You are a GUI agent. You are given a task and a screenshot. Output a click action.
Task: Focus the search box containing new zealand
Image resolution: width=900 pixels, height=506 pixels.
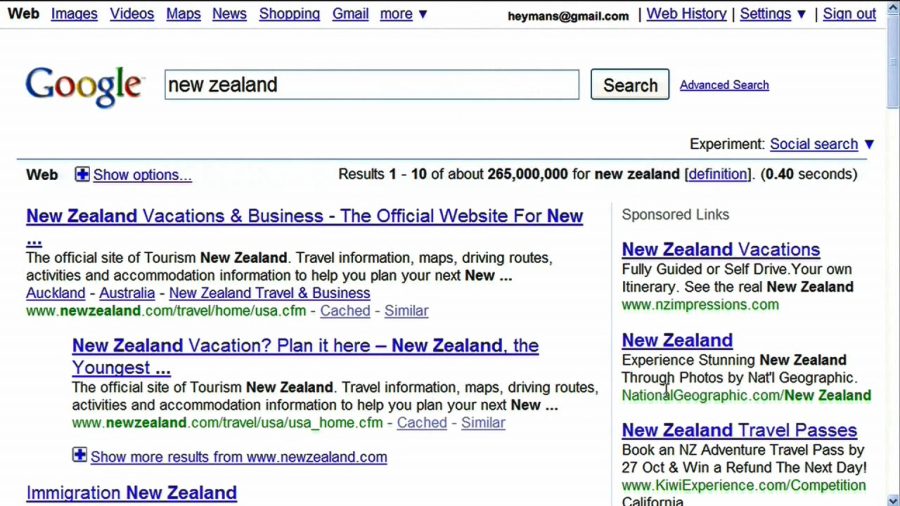(372, 85)
